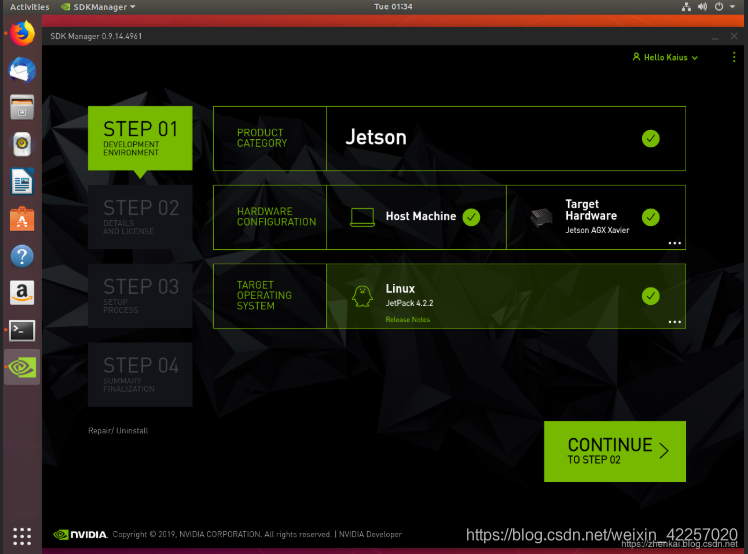748x554 pixels.
Task: Toggle the Jetson product category checkmark
Action: 651,138
